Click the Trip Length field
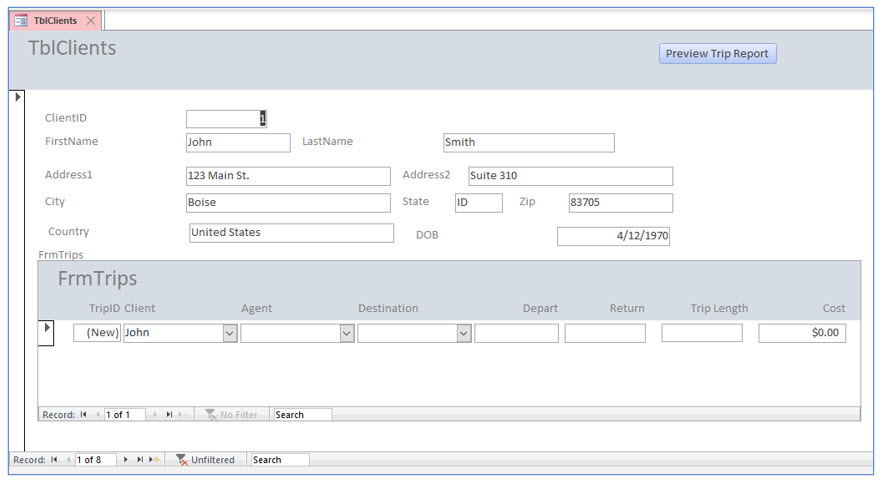 702,333
